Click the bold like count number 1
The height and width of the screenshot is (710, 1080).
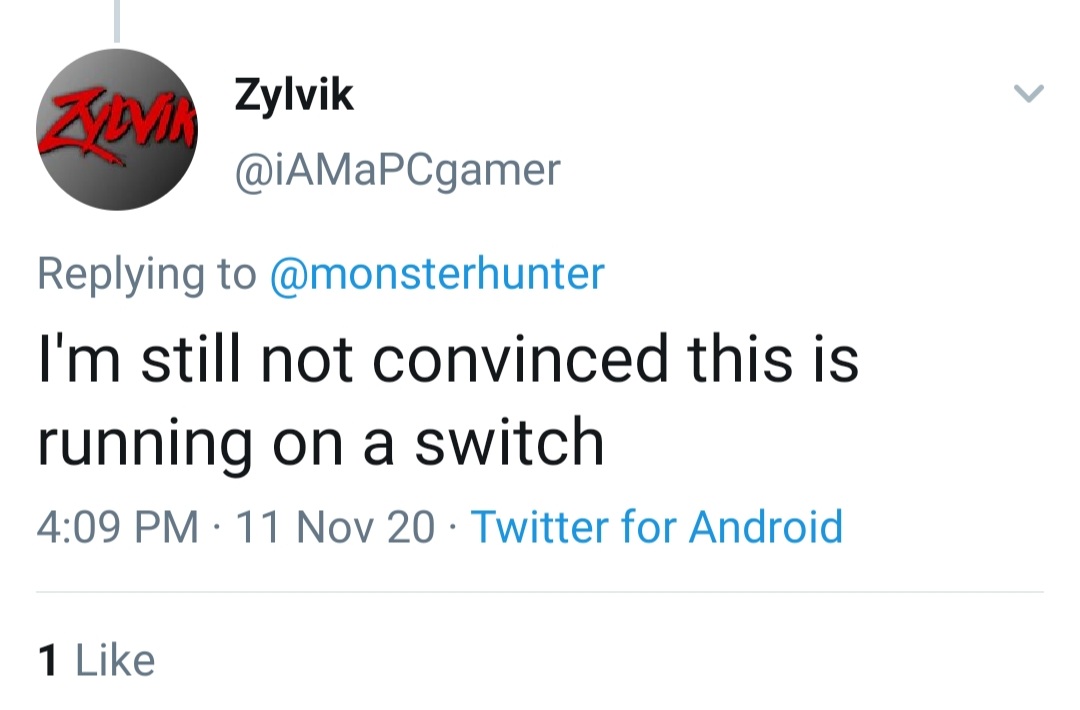point(47,660)
